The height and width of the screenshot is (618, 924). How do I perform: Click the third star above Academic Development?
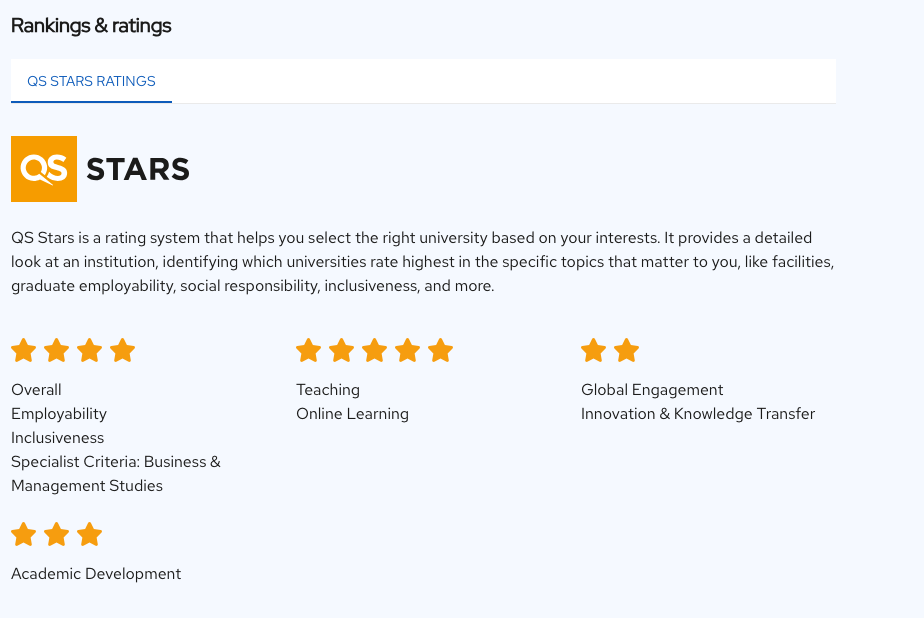coord(90,535)
